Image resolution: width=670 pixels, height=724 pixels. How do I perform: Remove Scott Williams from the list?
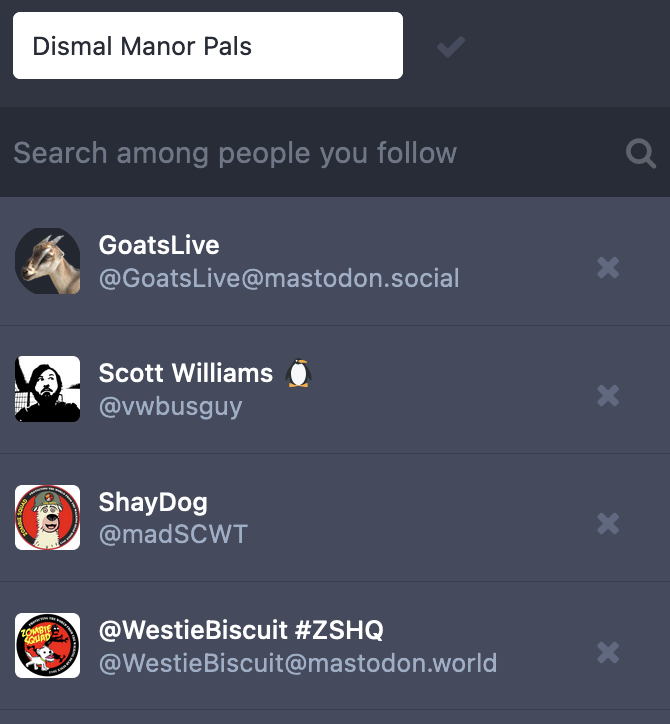click(x=608, y=395)
